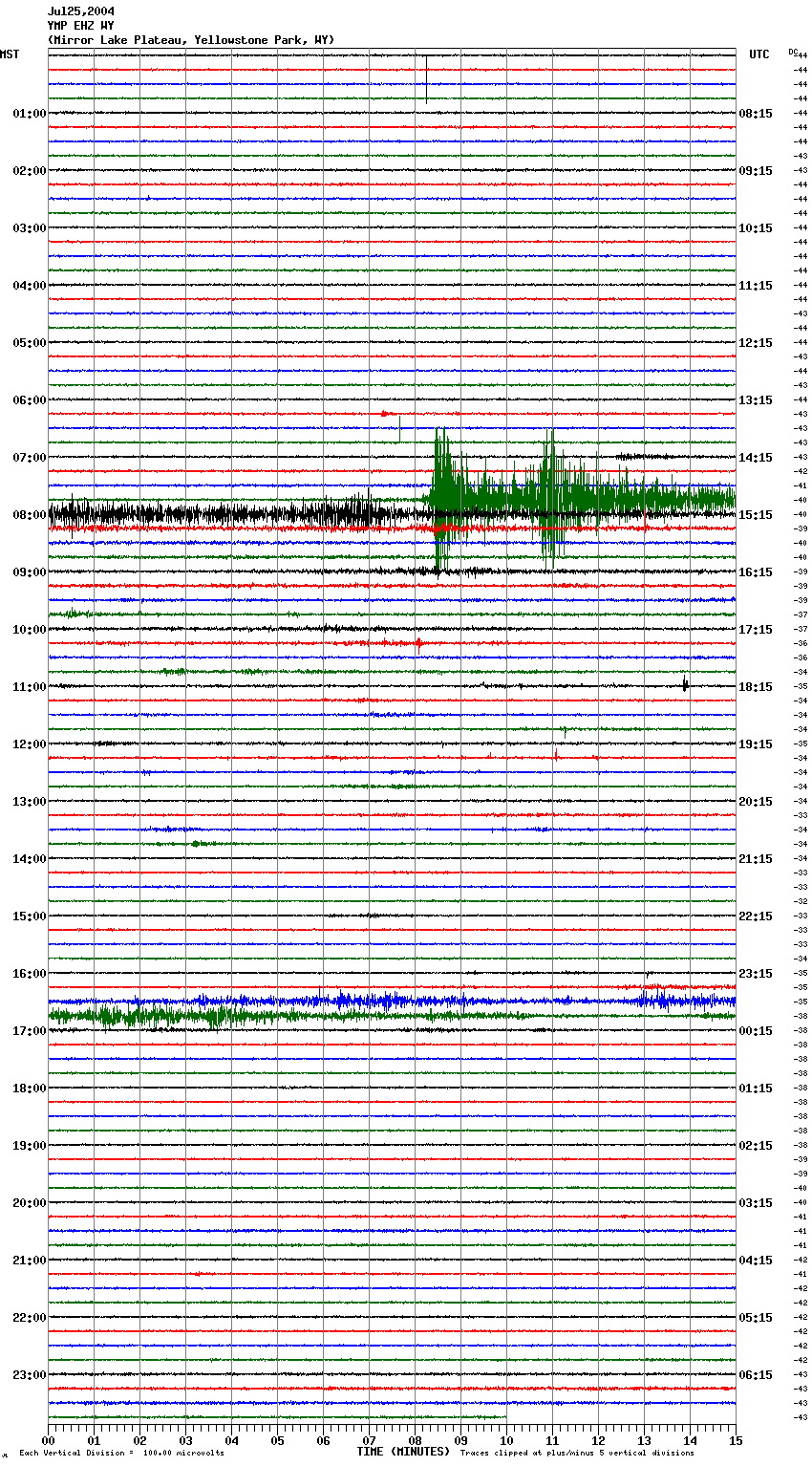Select the 06:00 MST hour label
The height and width of the screenshot is (1466, 812).
(x=30, y=400)
